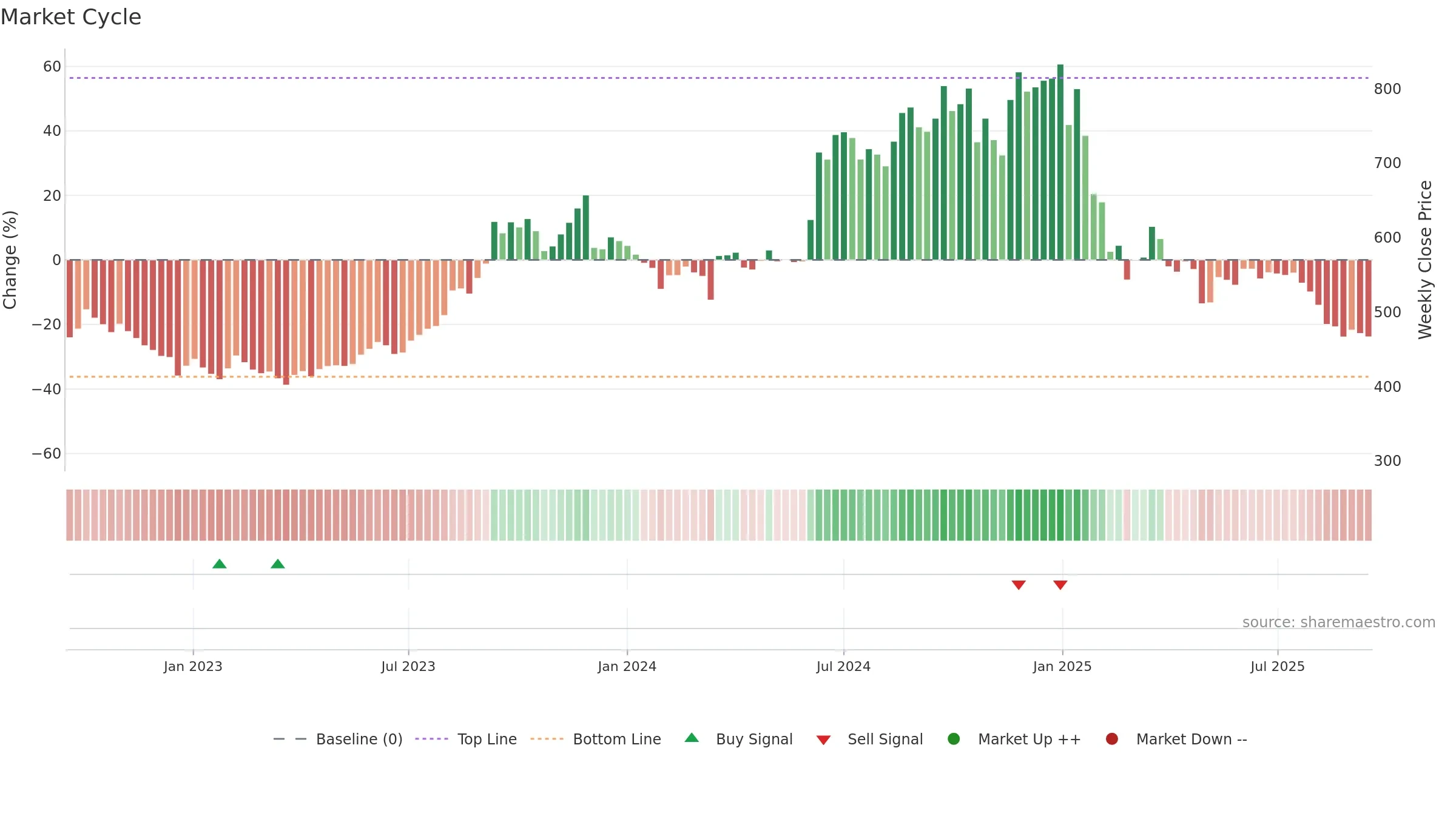Click the green Buy Signal triangle legend icon
The height and width of the screenshot is (819, 1456).
pyautogui.click(x=692, y=738)
